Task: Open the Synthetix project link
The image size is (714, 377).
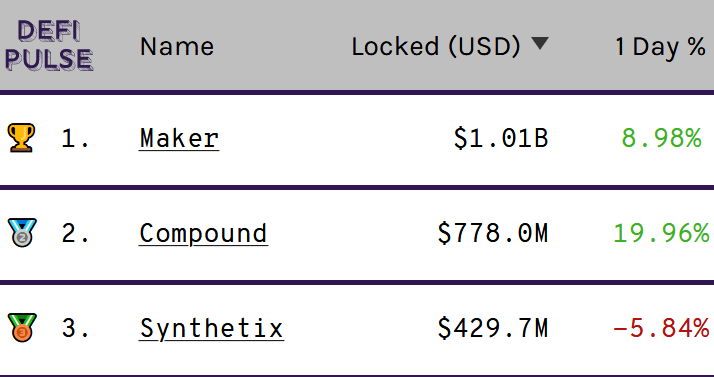Action: (x=211, y=328)
